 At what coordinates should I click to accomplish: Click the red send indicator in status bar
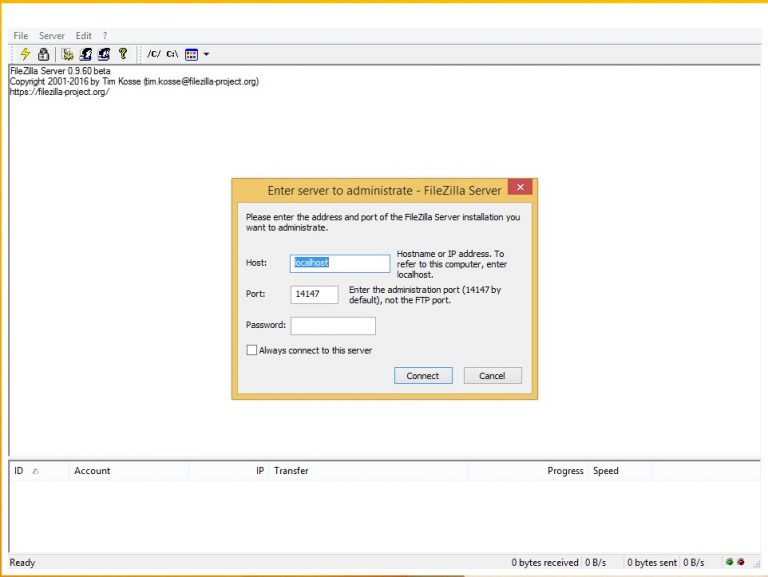pos(741,562)
